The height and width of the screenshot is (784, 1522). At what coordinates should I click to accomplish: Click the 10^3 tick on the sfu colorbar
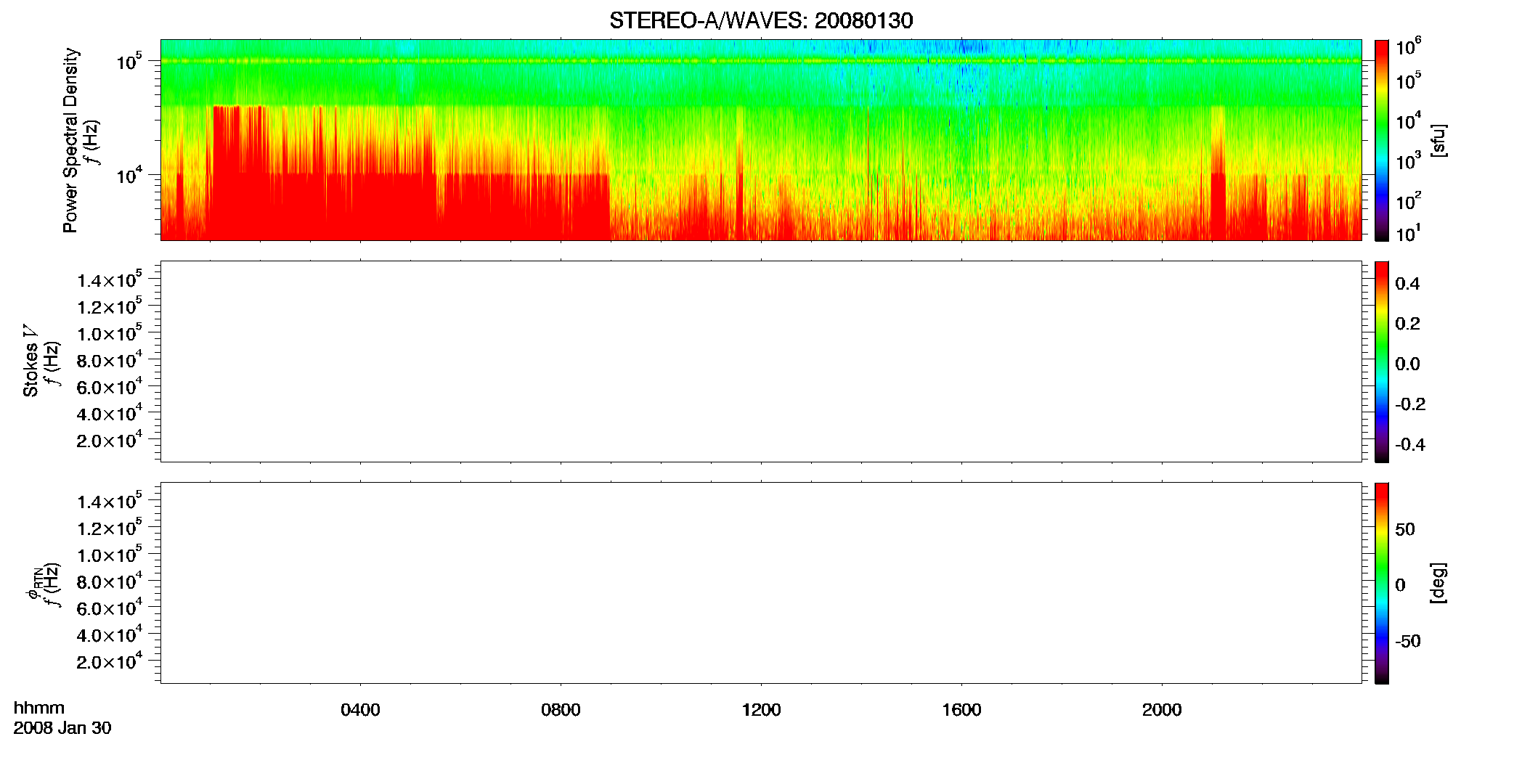pyautogui.click(x=1409, y=161)
